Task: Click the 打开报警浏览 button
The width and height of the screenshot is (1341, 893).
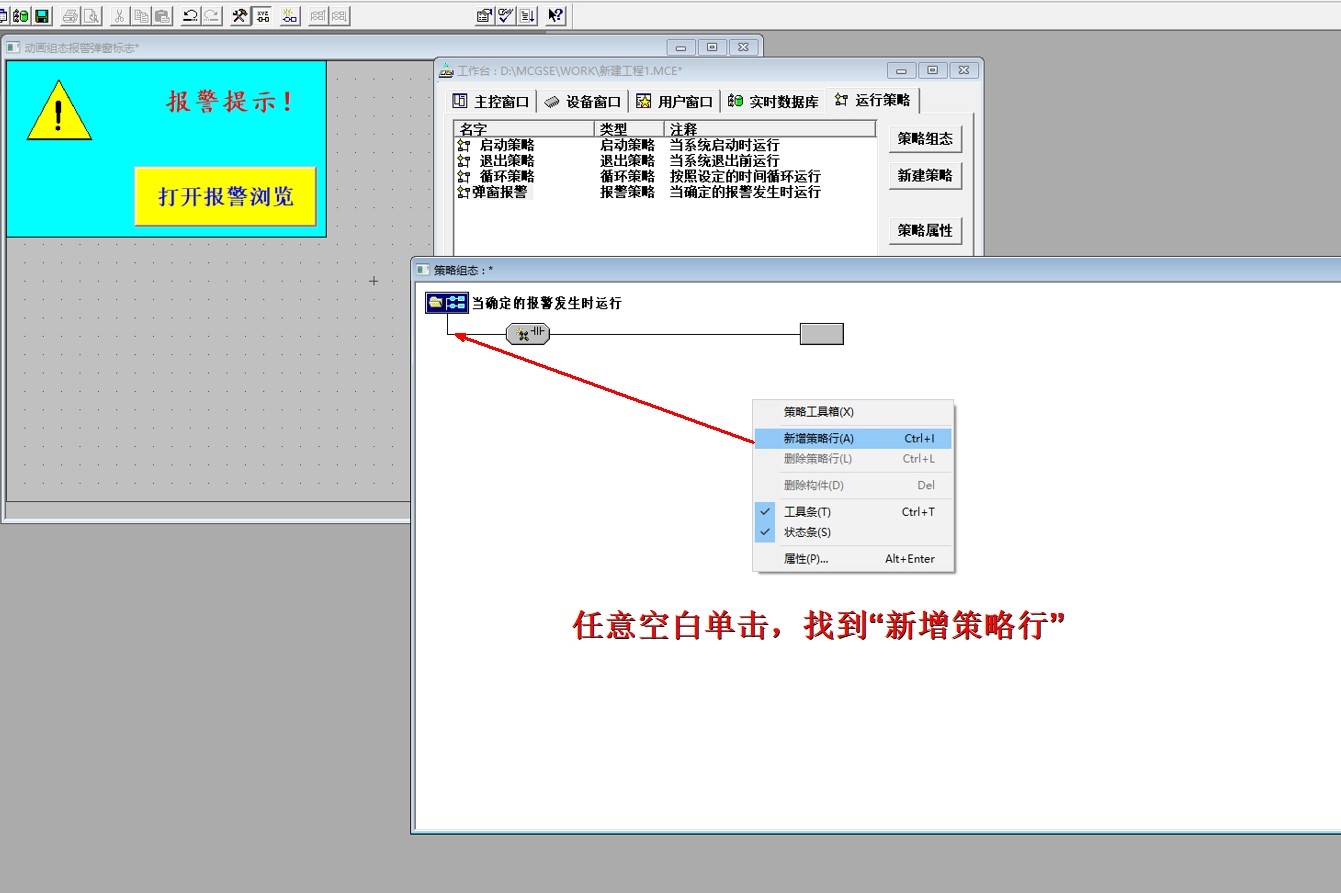Action: pyautogui.click(x=226, y=197)
